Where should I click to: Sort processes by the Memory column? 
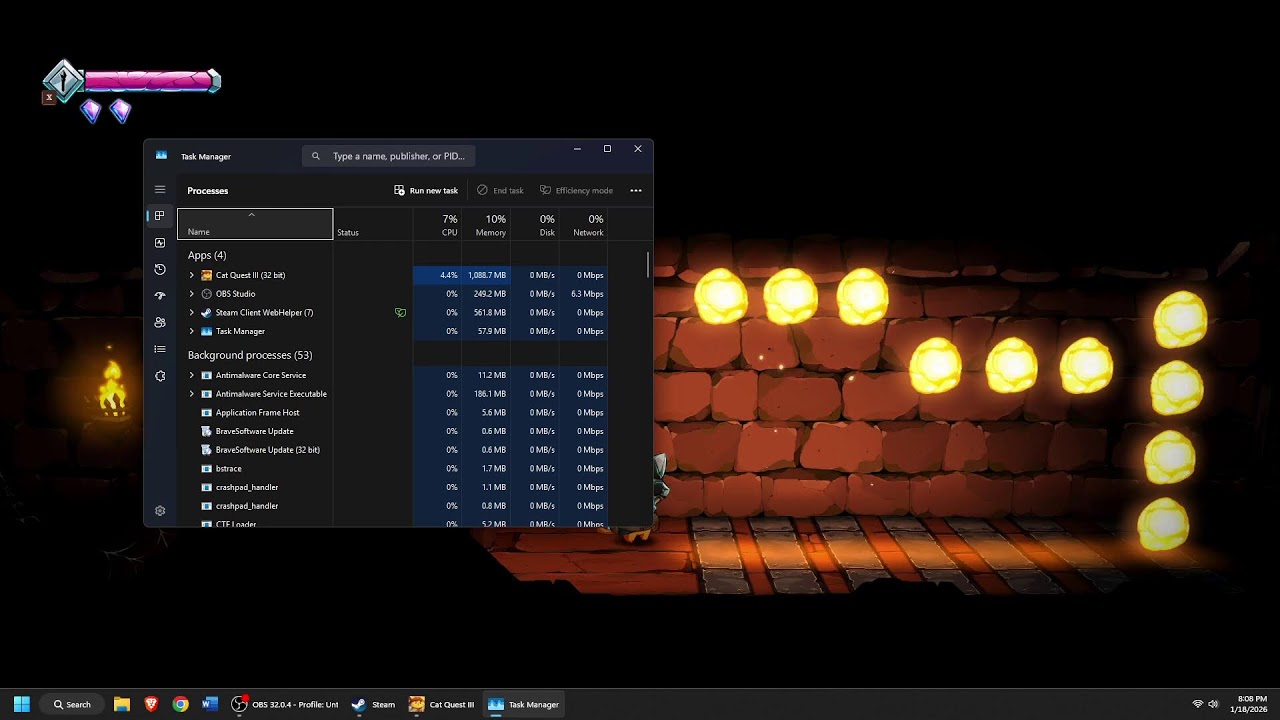[x=486, y=224]
